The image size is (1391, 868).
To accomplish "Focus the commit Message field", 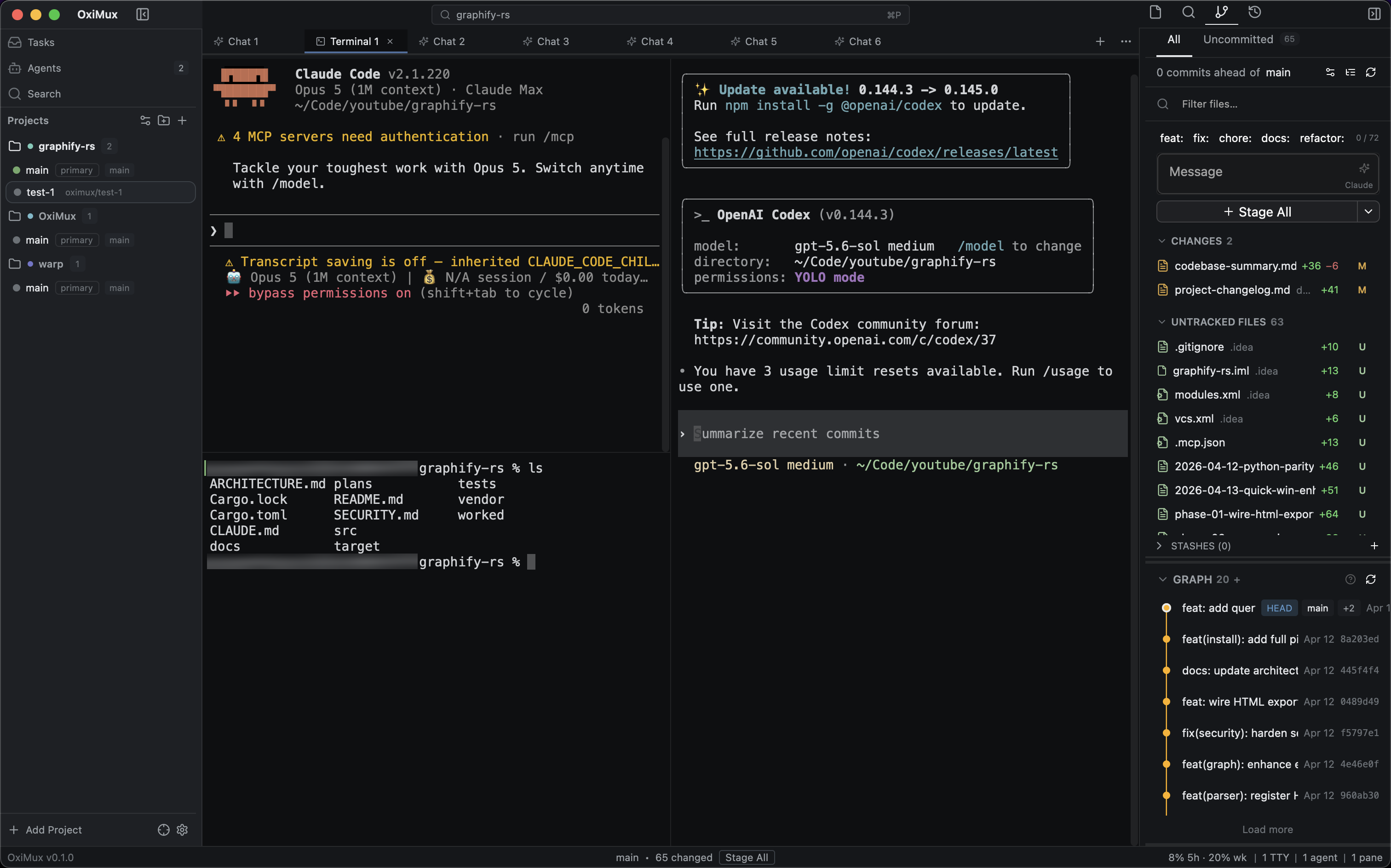I will click(1268, 173).
